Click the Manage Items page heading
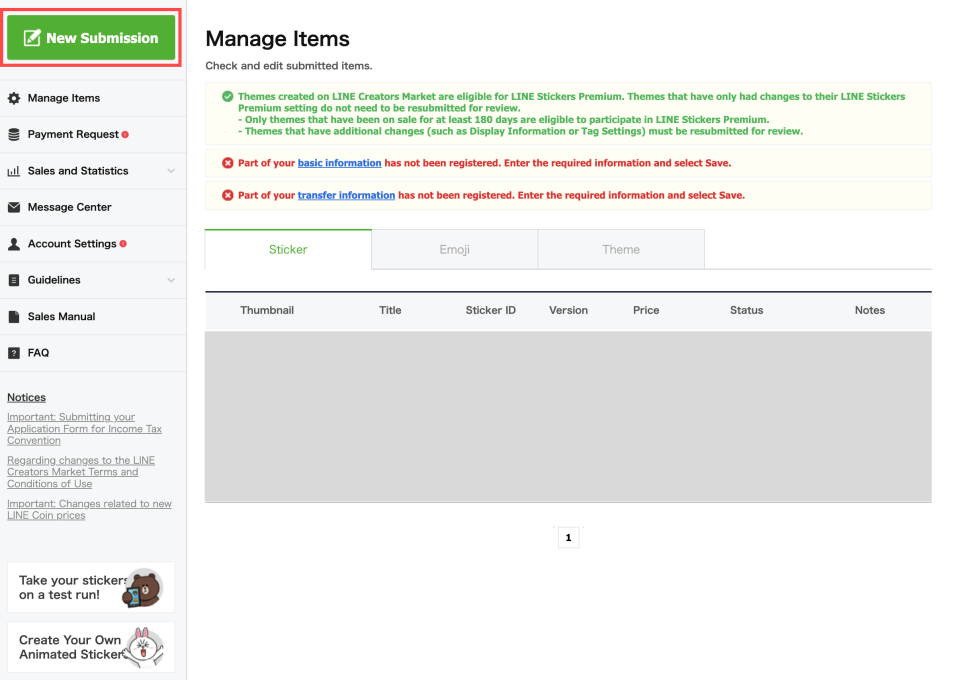Viewport: 966px width, 680px height. [277, 39]
